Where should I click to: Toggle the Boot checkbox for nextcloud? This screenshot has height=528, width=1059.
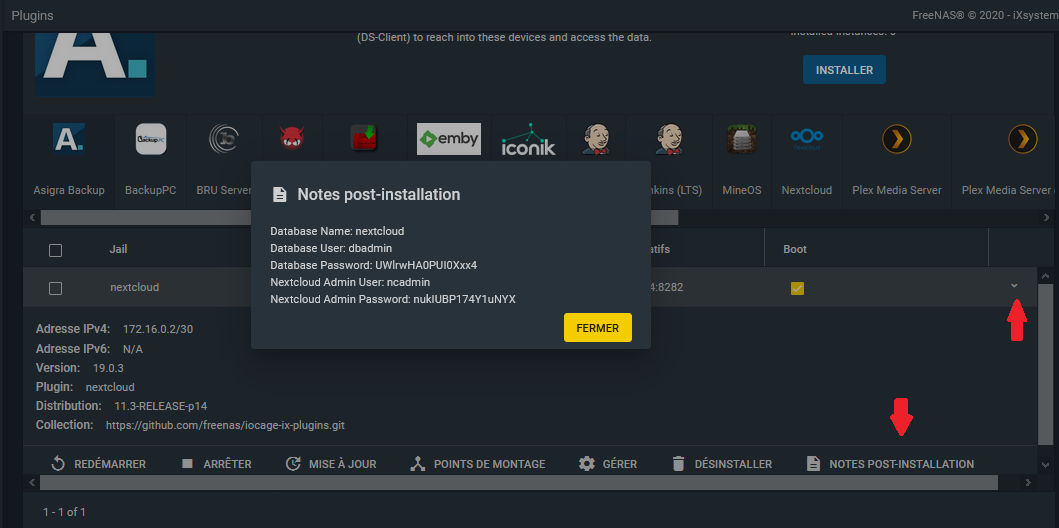click(x=797, y=288)
